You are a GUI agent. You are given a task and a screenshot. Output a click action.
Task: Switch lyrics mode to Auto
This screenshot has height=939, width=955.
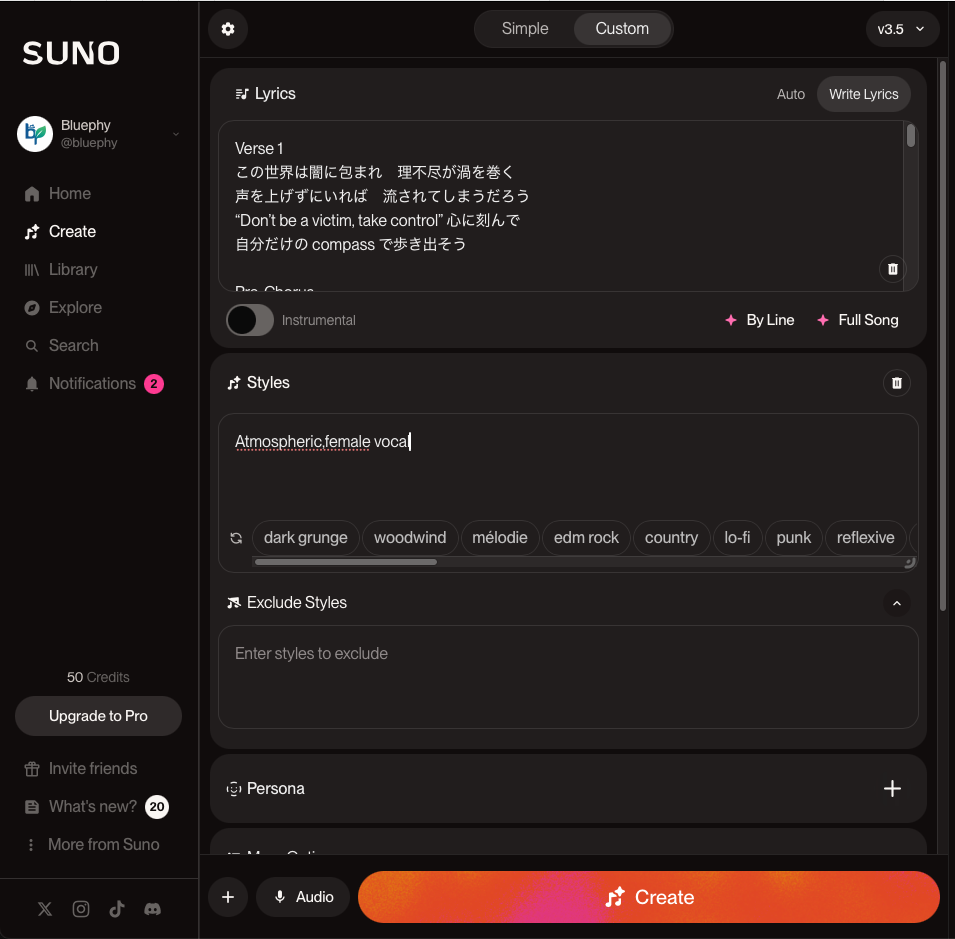[x=791, y=94]
